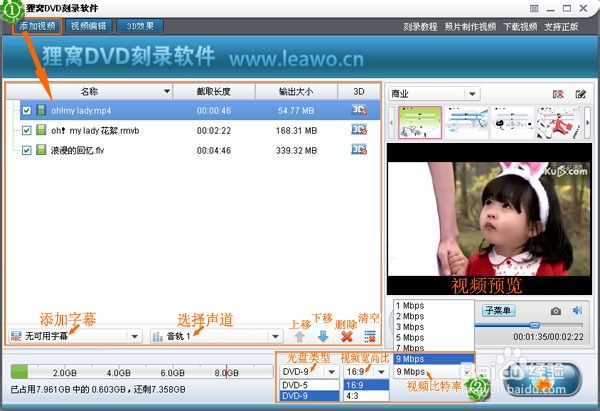
Task: Choose 16:9 in the aspect ratio list
Action: (366, 385)
